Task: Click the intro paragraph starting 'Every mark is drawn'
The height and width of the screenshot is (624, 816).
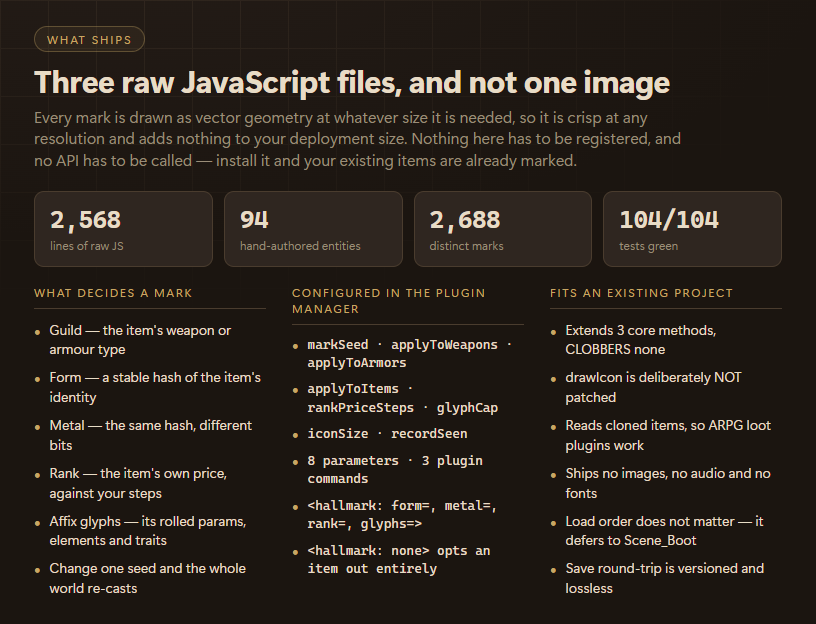Action: (357, 139)
